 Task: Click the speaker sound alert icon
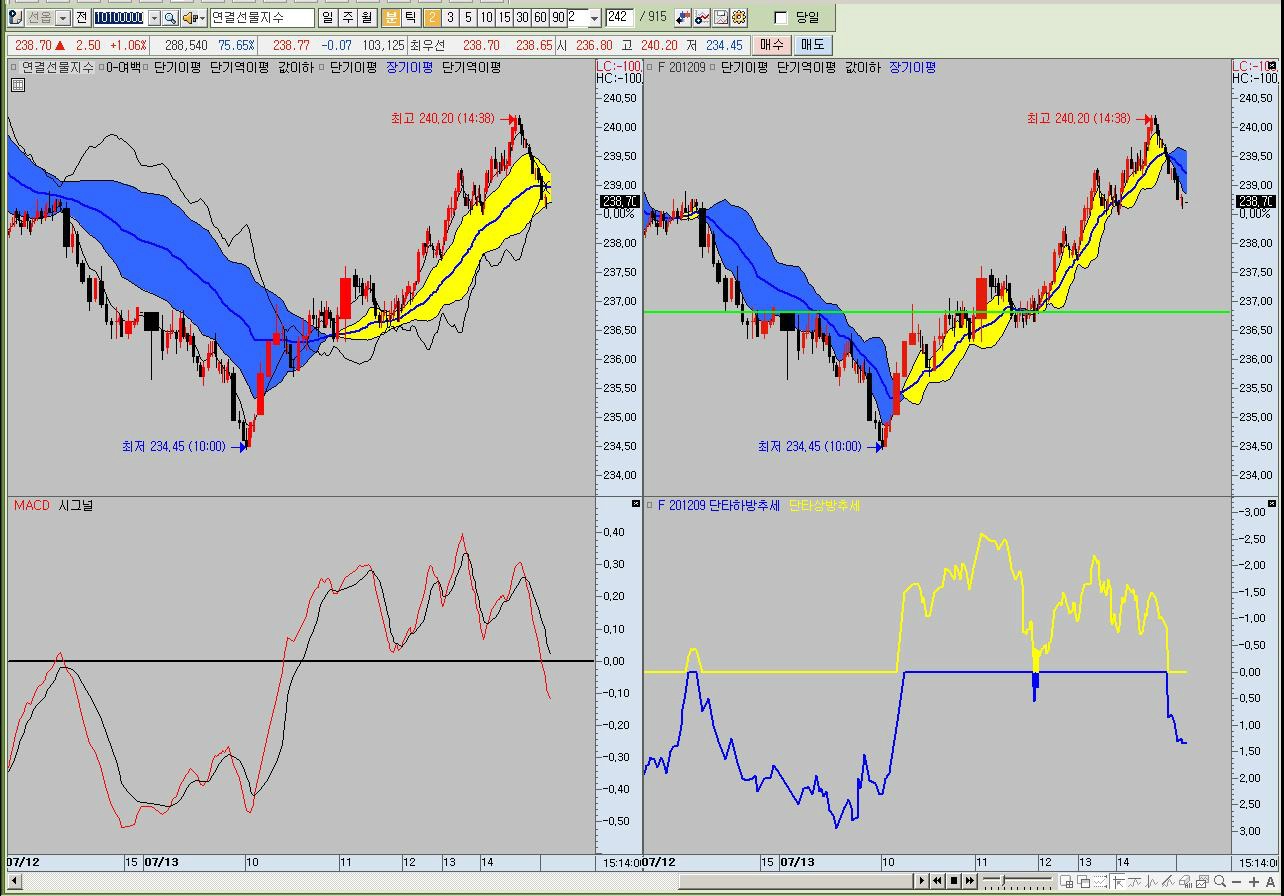[187, 18]
